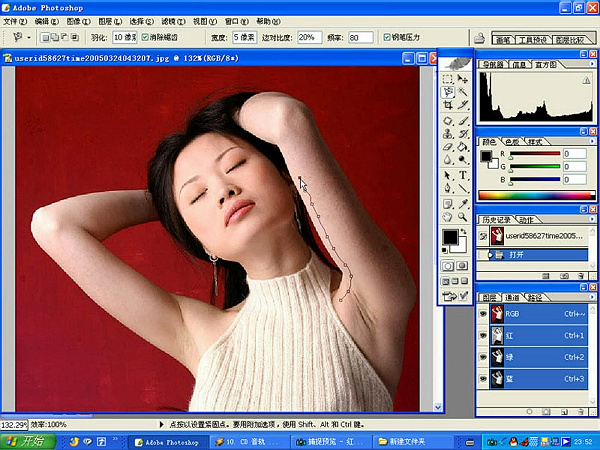This screenshot has width=600, height=450.
Task: Select the Line tool
Action: 463,188
